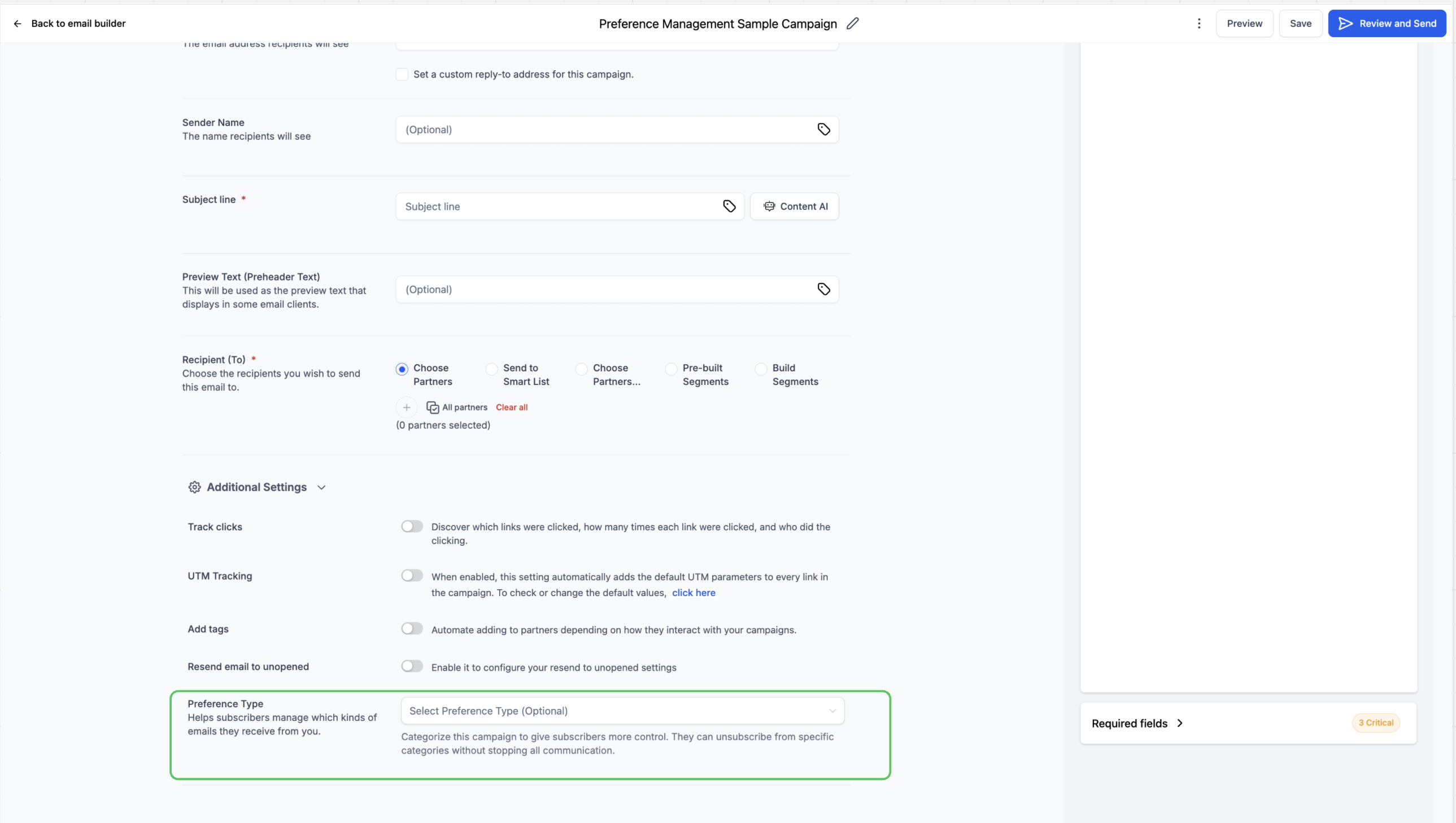Screen dimensions: 1456x823
Task: Click the Preview button
Action: [x=1244, y=24]
